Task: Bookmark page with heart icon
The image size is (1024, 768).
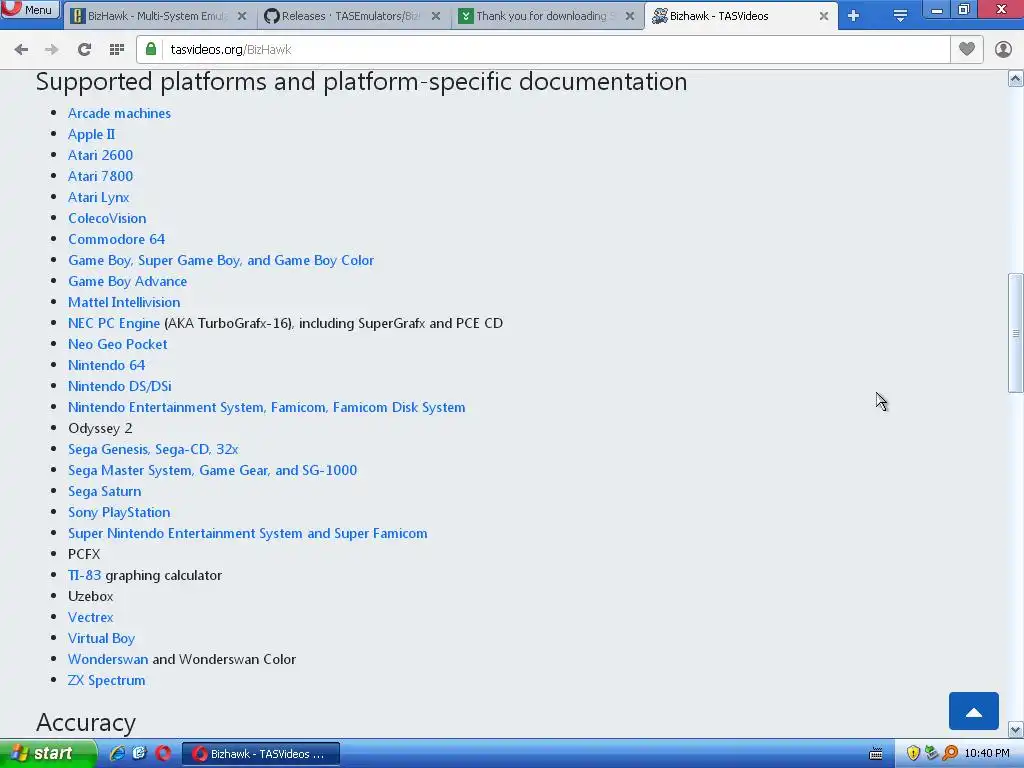Action: [x=967, y=49]
